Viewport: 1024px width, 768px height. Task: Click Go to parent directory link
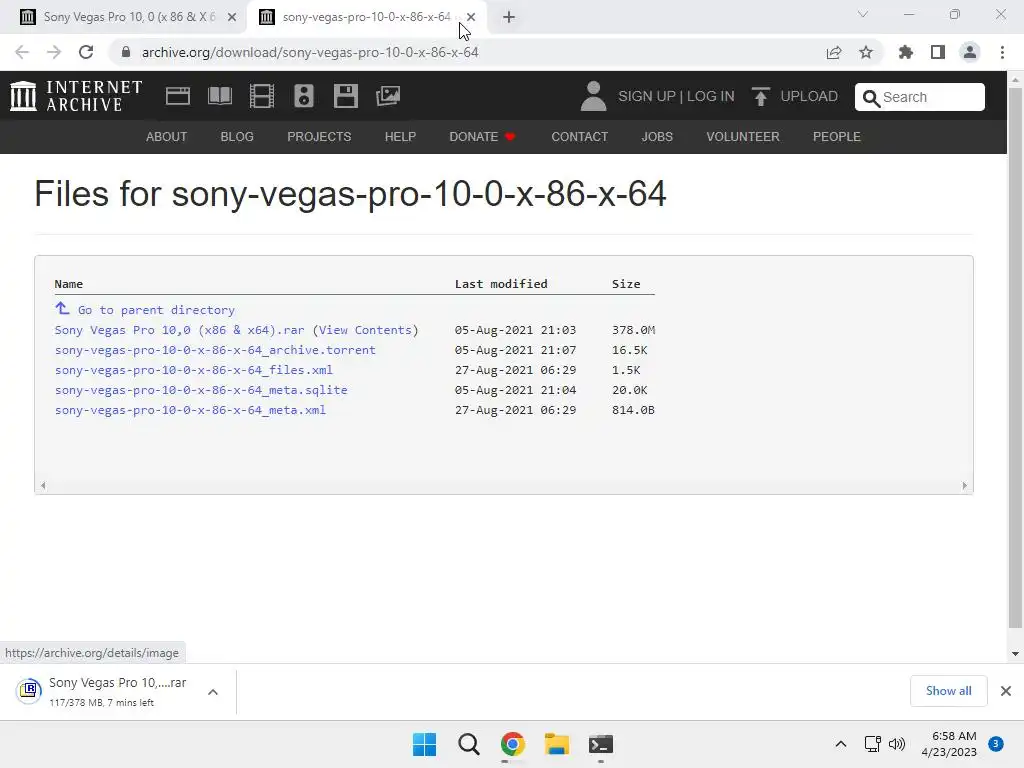(x=156, y=310)
